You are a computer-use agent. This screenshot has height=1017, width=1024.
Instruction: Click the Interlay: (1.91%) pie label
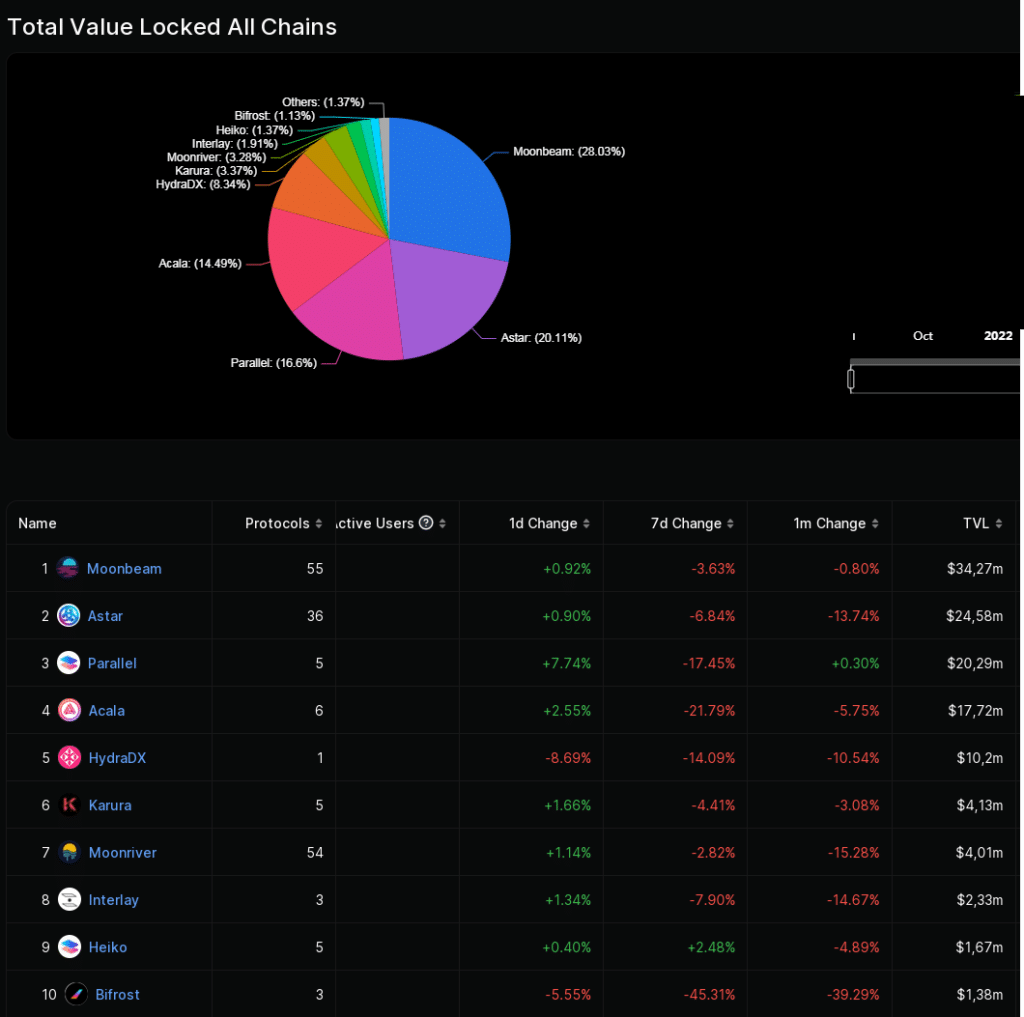[x=234, y=143]
